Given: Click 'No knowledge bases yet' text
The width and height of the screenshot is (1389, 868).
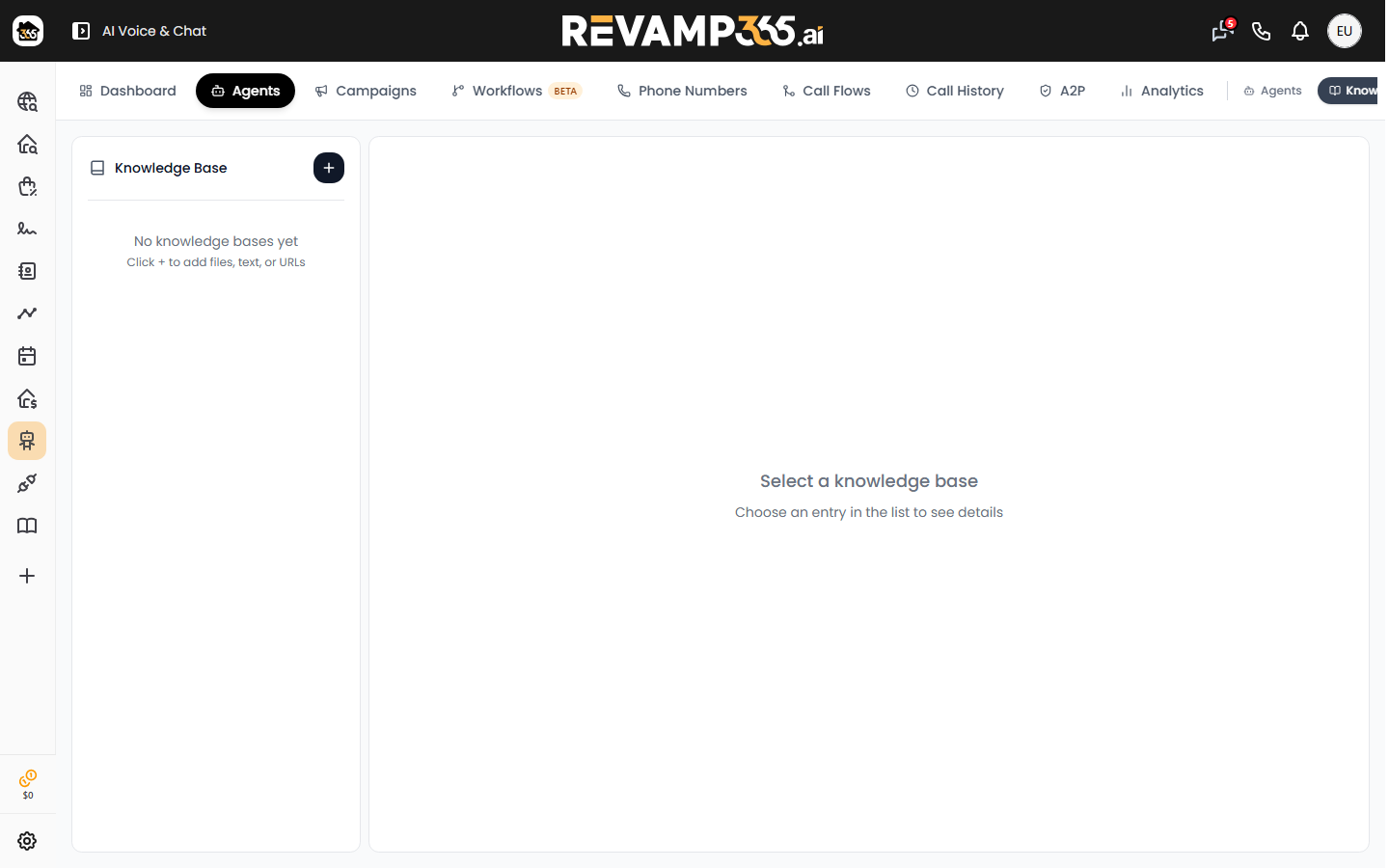Looking at the screenshot, I should point(216,241).
